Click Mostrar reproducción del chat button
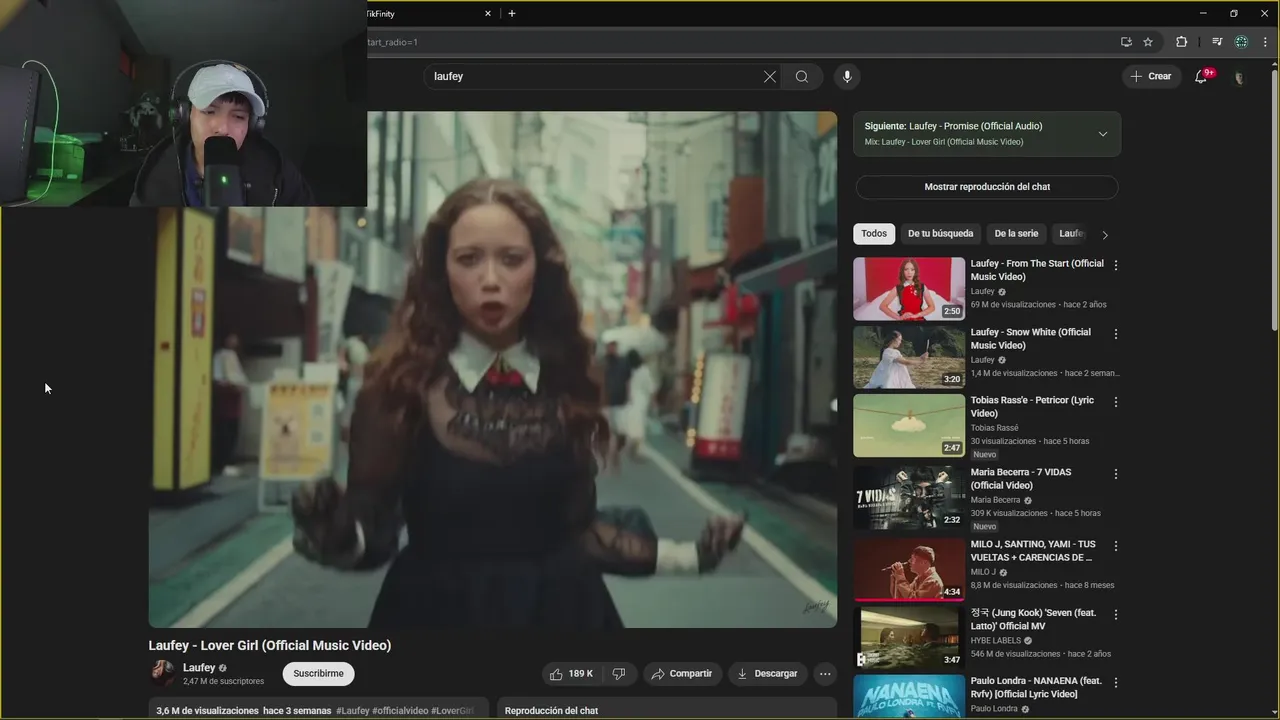This screenshot has width=1280, height=720. pos(987,187)
